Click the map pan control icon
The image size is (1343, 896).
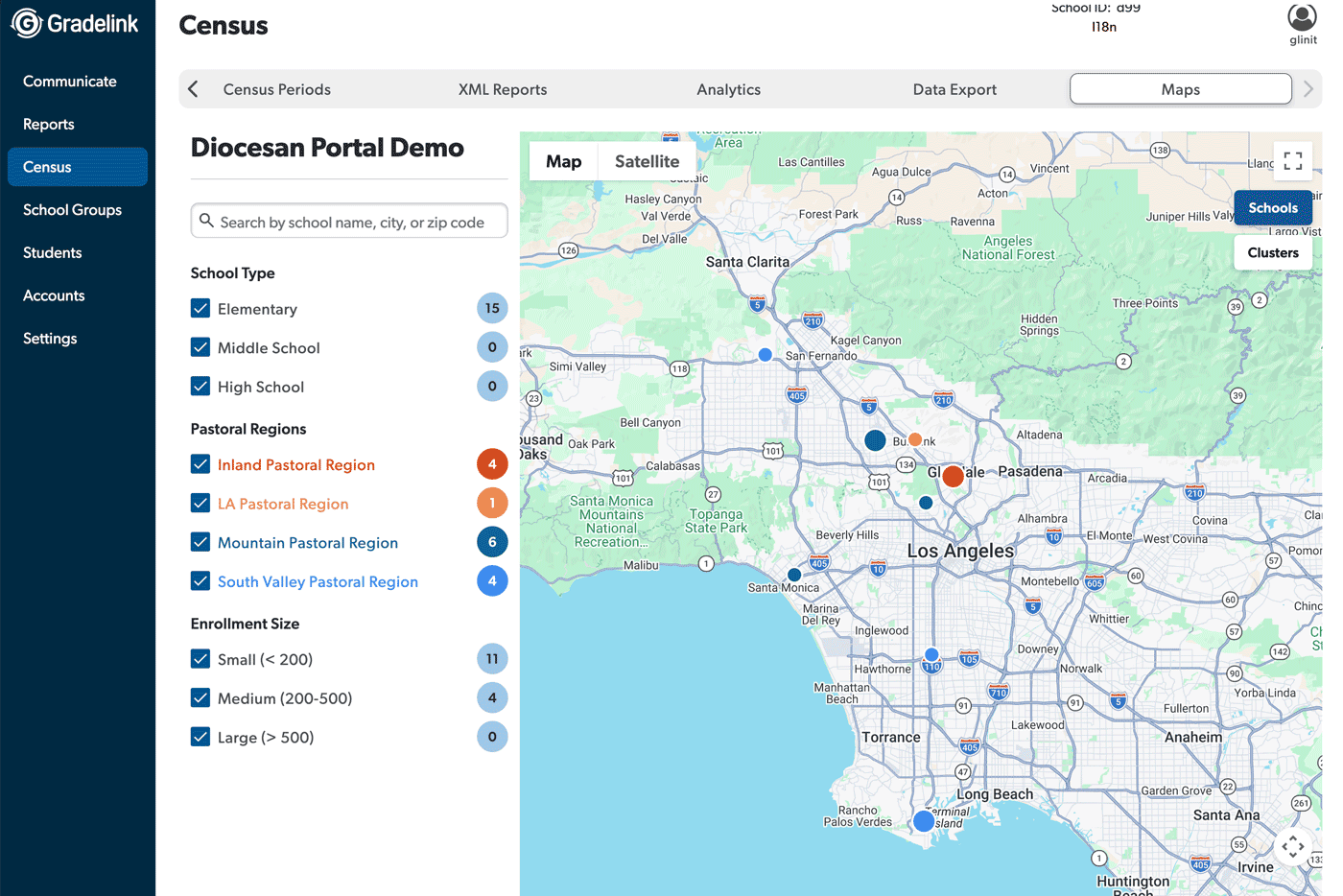(x=1292, y=846)
